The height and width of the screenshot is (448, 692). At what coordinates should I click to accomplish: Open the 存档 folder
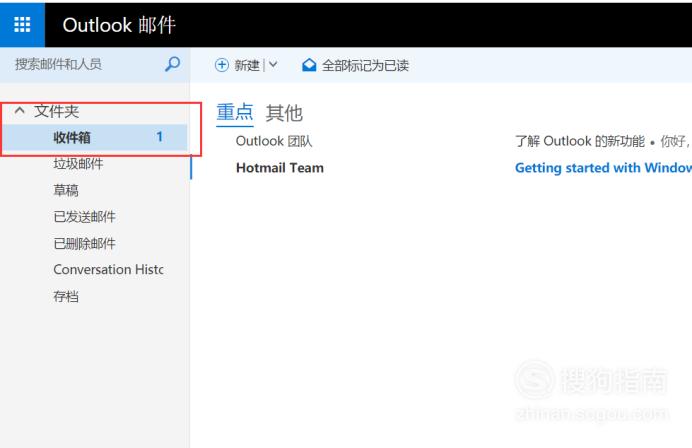[66, 296]
